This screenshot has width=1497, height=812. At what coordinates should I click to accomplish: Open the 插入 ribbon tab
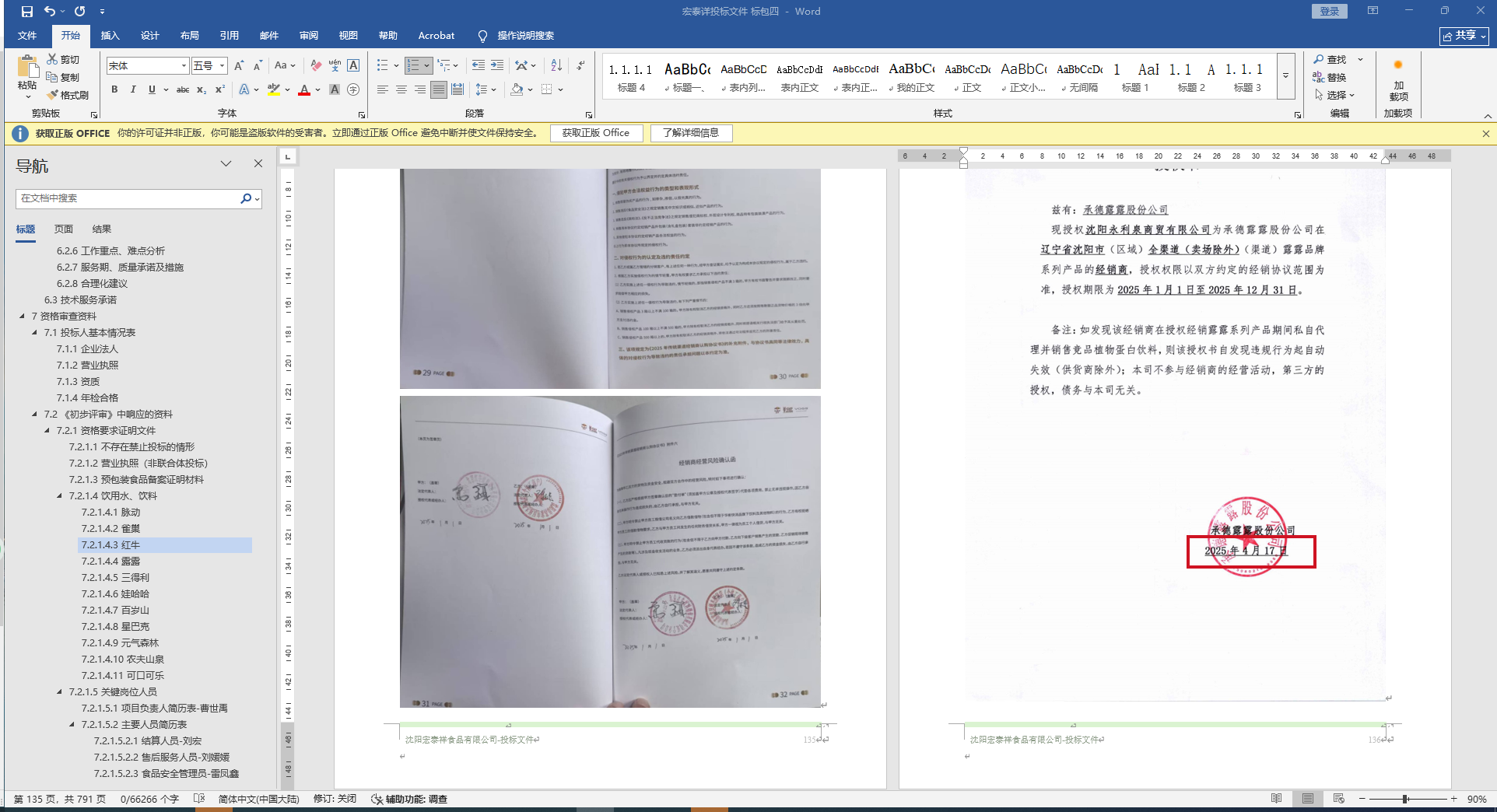pos(110,36)
